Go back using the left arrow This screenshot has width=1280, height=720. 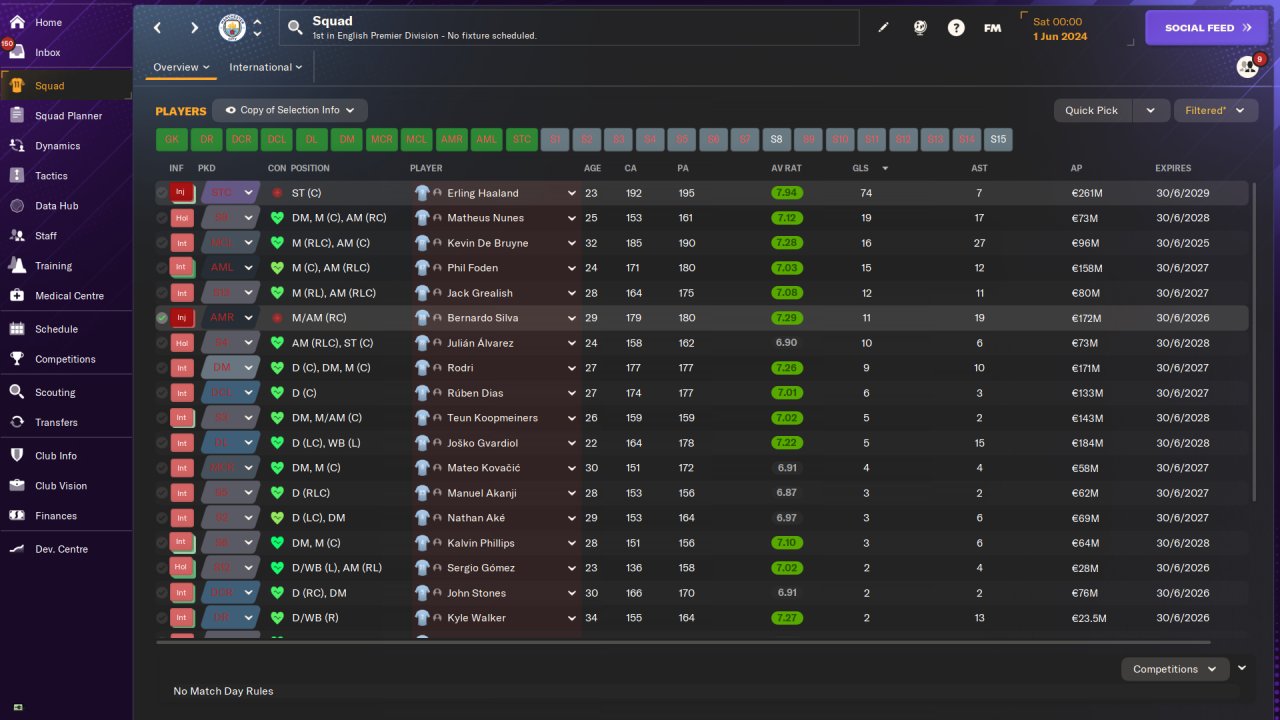[x=158, y=28]
